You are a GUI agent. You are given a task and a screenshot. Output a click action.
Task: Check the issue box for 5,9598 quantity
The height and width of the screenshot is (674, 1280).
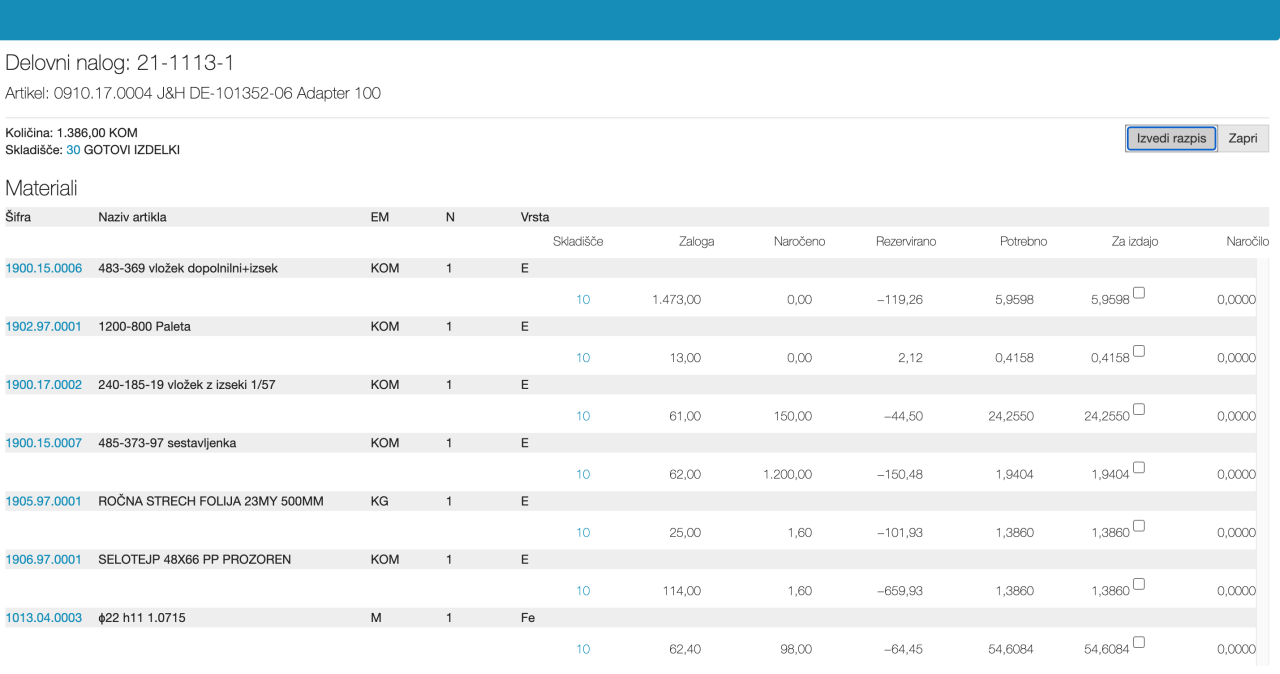click(1139, 293)
